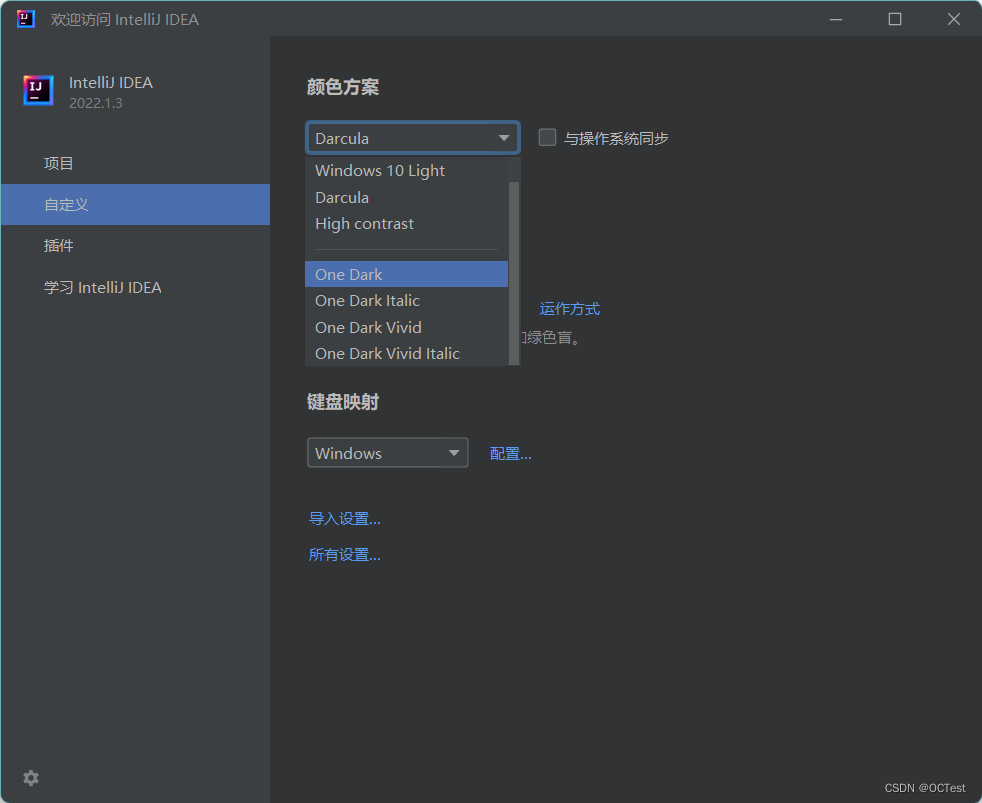Close the IntelliJ welcome window
This screenshot has height=803, width=982.
click(x=954, y=19)
